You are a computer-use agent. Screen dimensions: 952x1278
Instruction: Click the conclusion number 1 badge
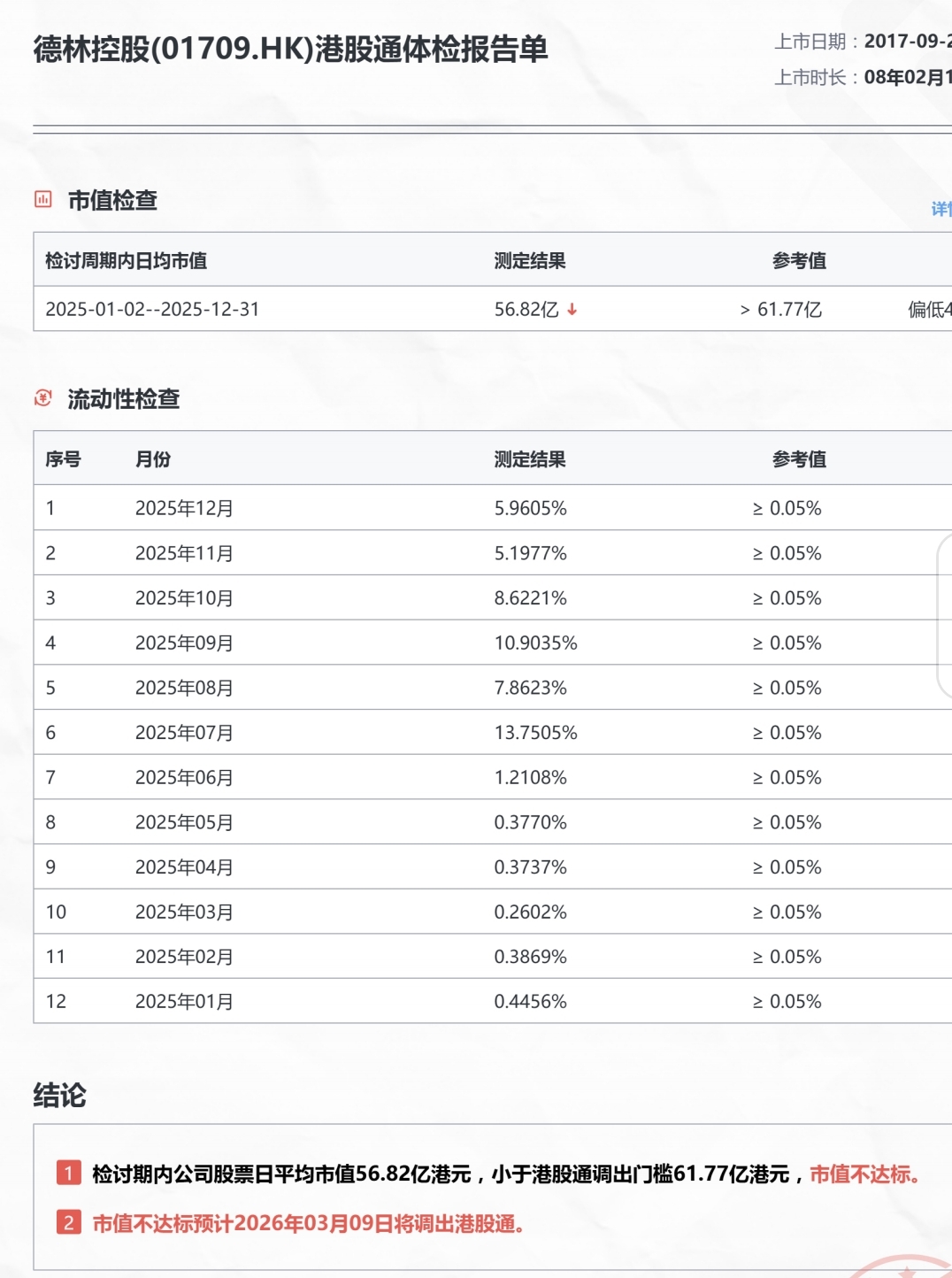pyautogui.click(x=69, y=1174)
